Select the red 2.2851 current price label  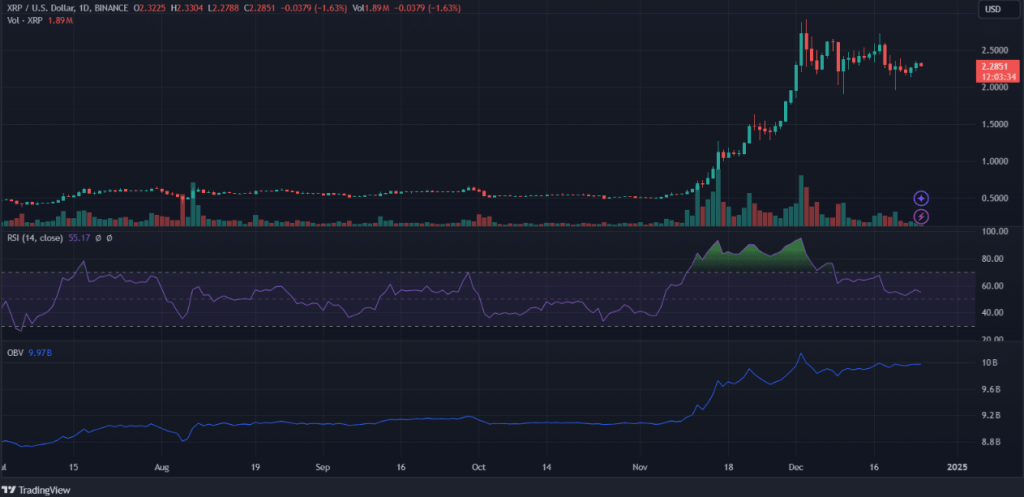997,71
